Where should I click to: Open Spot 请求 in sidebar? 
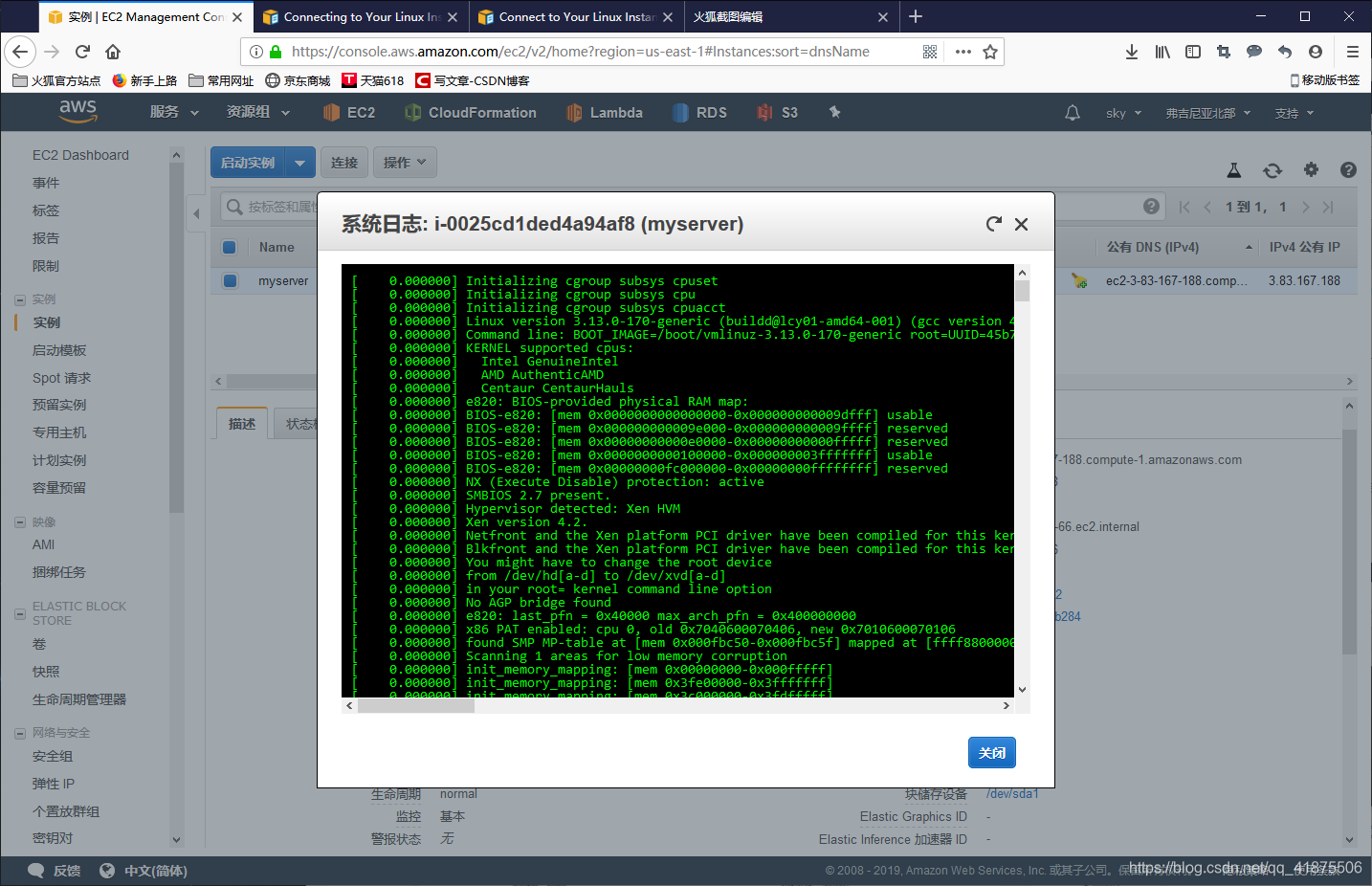pyautogui.click(x=62, y=378)
